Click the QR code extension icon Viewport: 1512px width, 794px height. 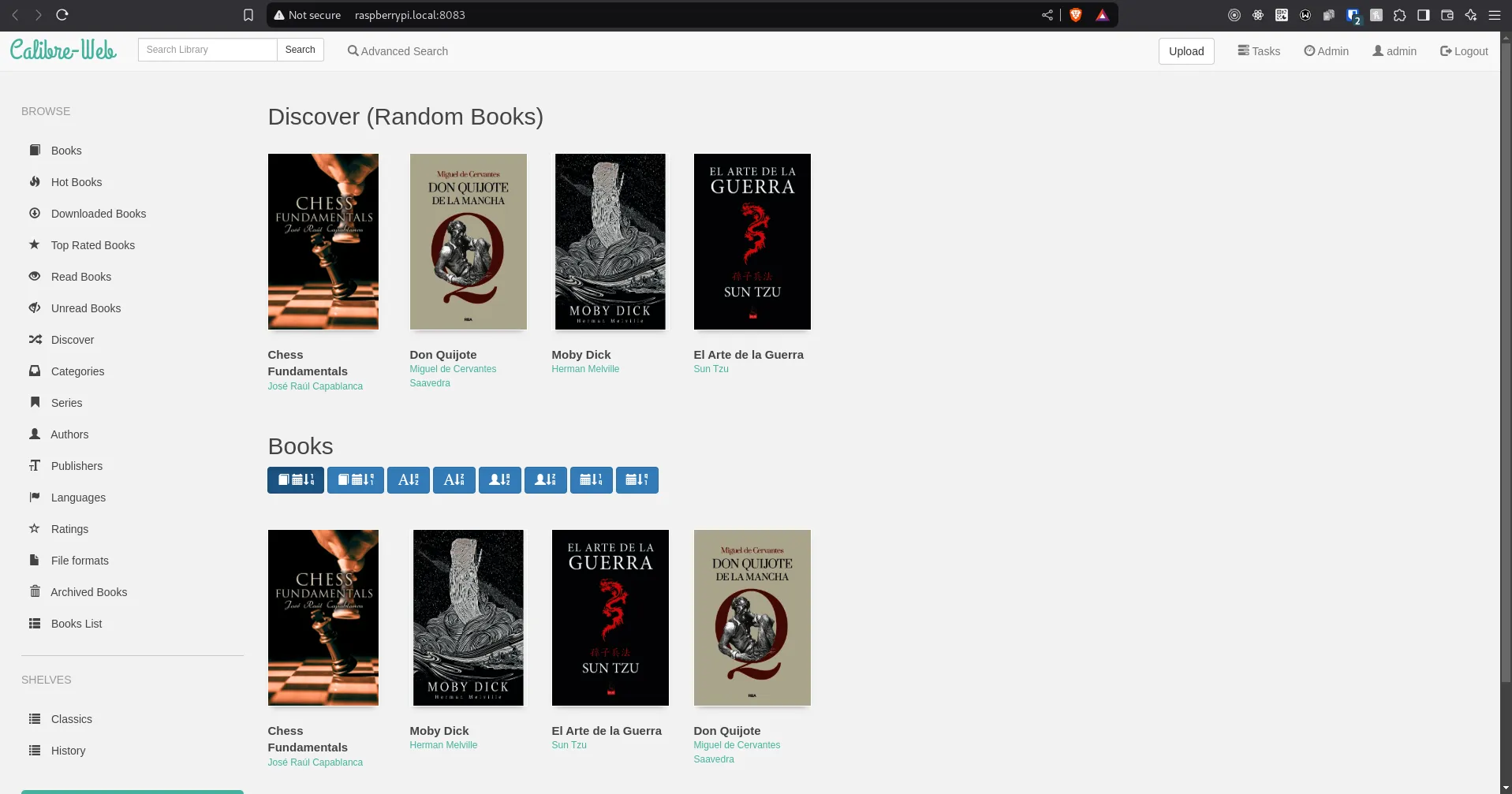tap(1282, 15)
